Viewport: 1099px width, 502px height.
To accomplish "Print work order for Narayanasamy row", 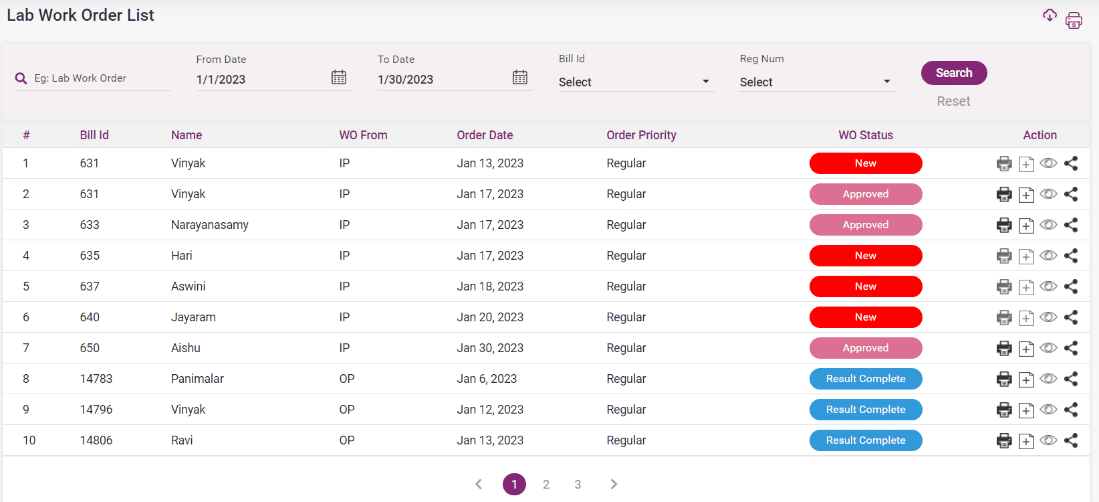I will (x=1004, y=225).
